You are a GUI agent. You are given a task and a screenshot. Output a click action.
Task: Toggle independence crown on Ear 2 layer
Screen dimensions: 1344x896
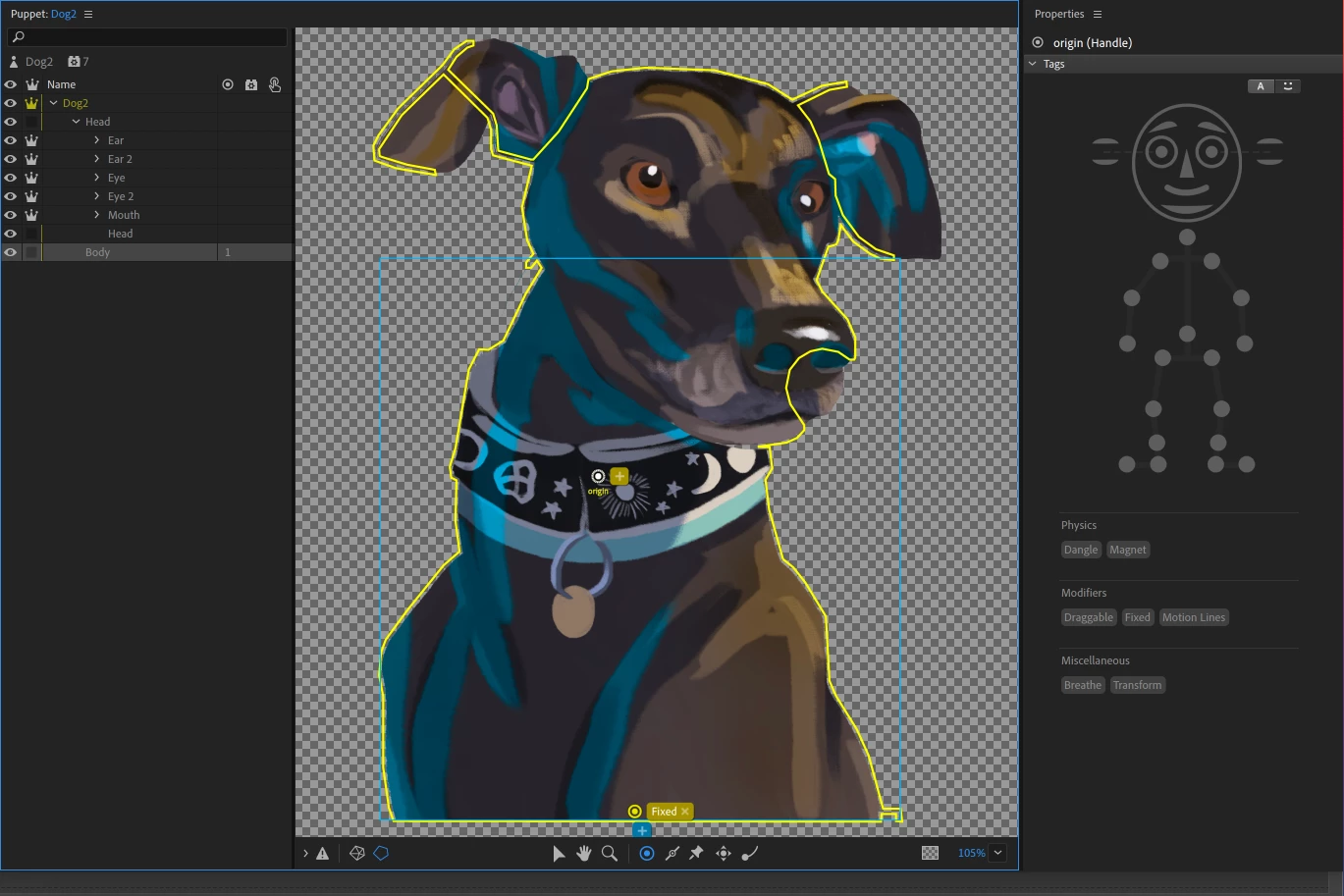(x=31, y=159)
